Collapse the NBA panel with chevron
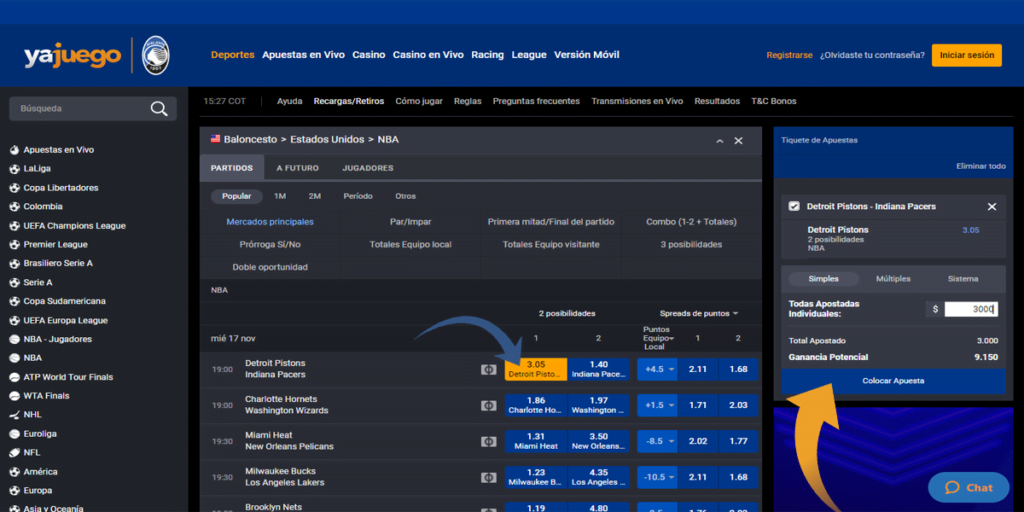This screenshot has height=512, width=1024. [719, 141]
